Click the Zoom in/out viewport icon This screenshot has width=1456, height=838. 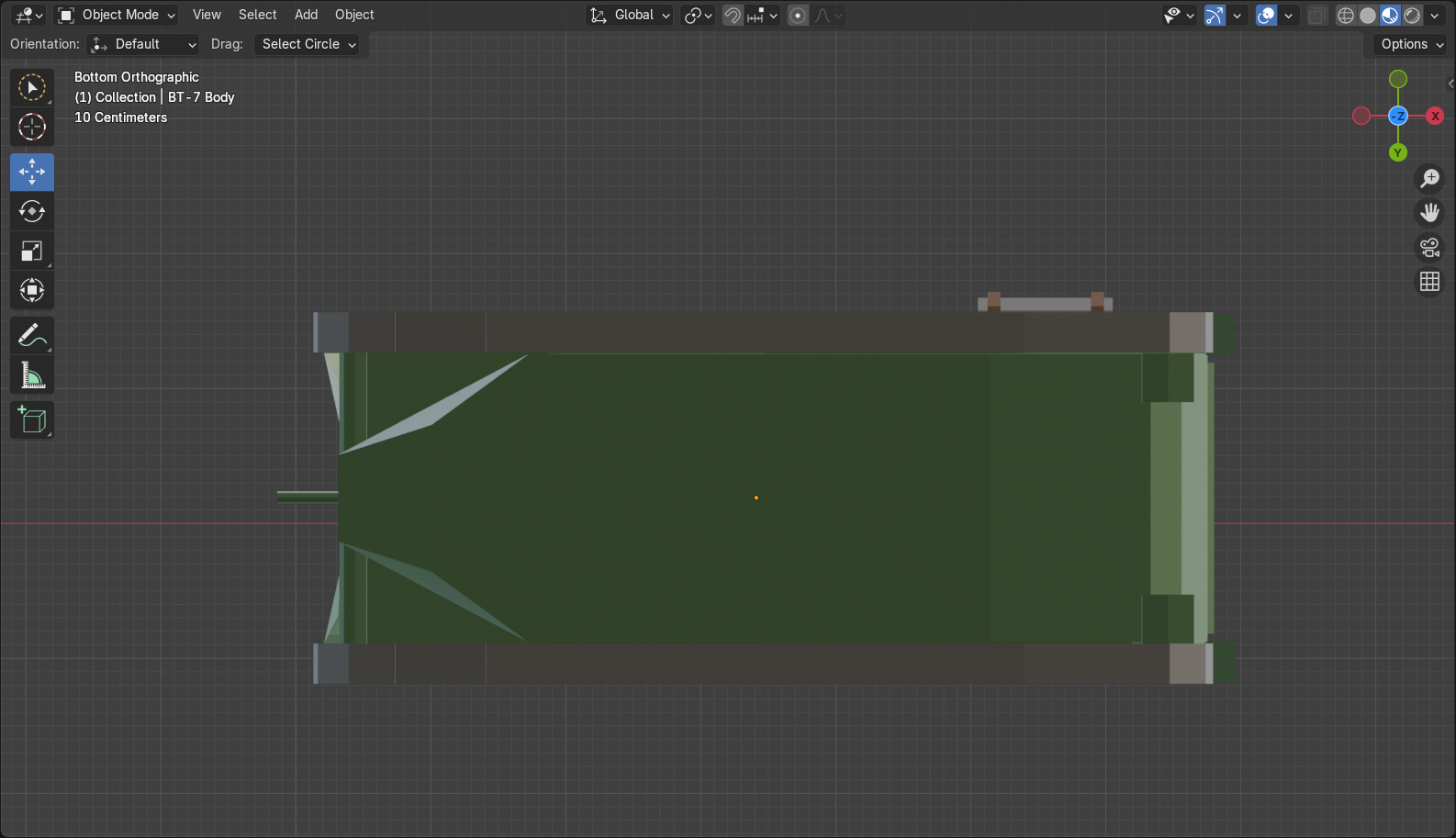click(x=1429, y=178)
